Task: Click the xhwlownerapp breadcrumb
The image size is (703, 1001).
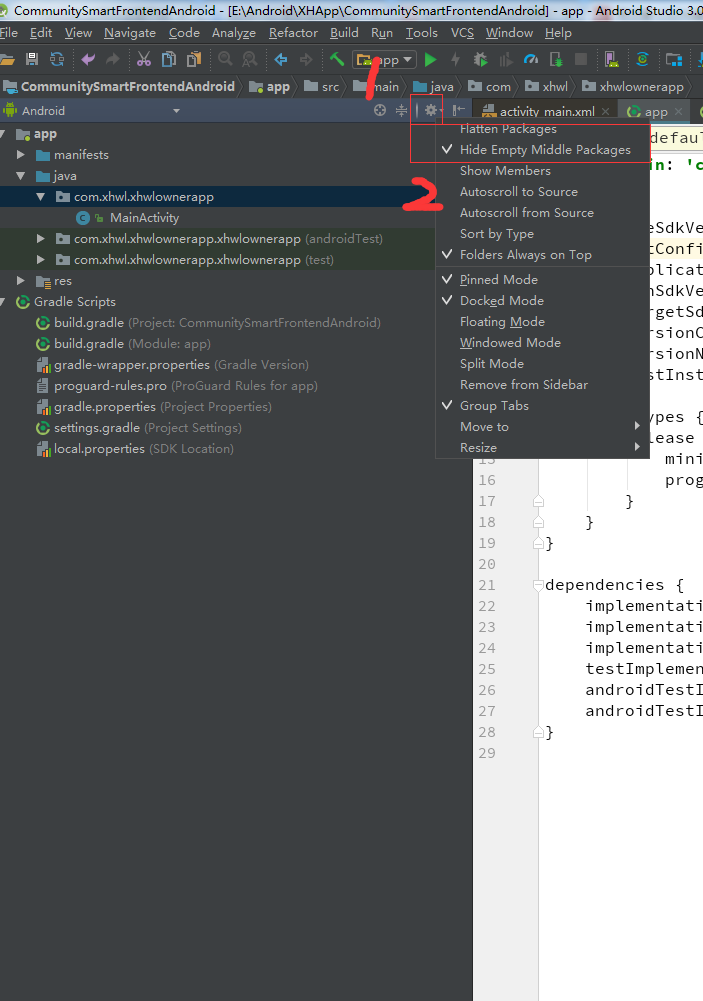Action: (x=633, y=86)
